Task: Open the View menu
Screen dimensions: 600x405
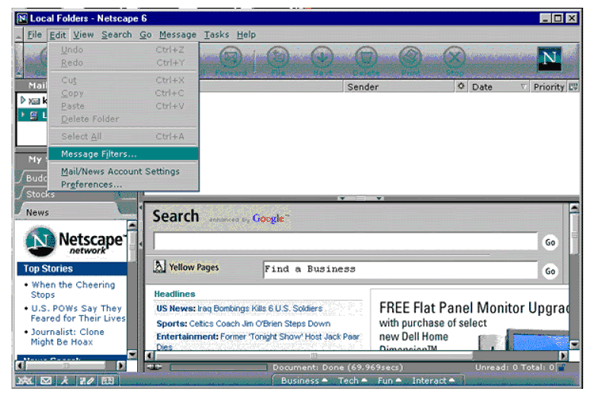Action: pyautogui.click(x=83, y=35)
